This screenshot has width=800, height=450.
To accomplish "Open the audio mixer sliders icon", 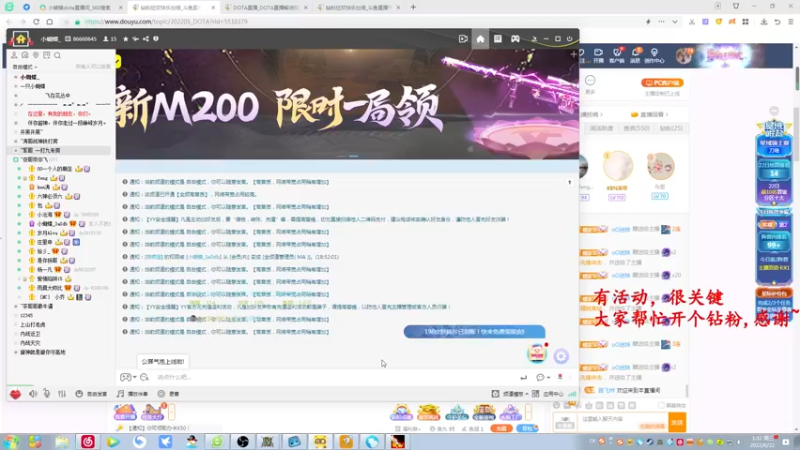I will (x=62, y=394).
